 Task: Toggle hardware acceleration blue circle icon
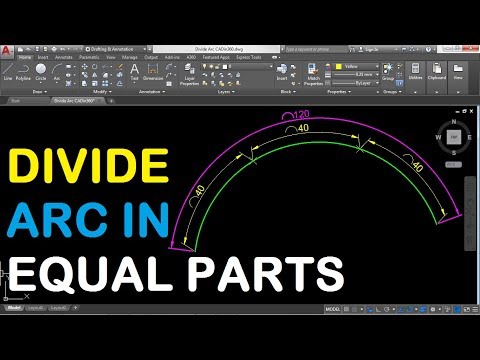458,309
